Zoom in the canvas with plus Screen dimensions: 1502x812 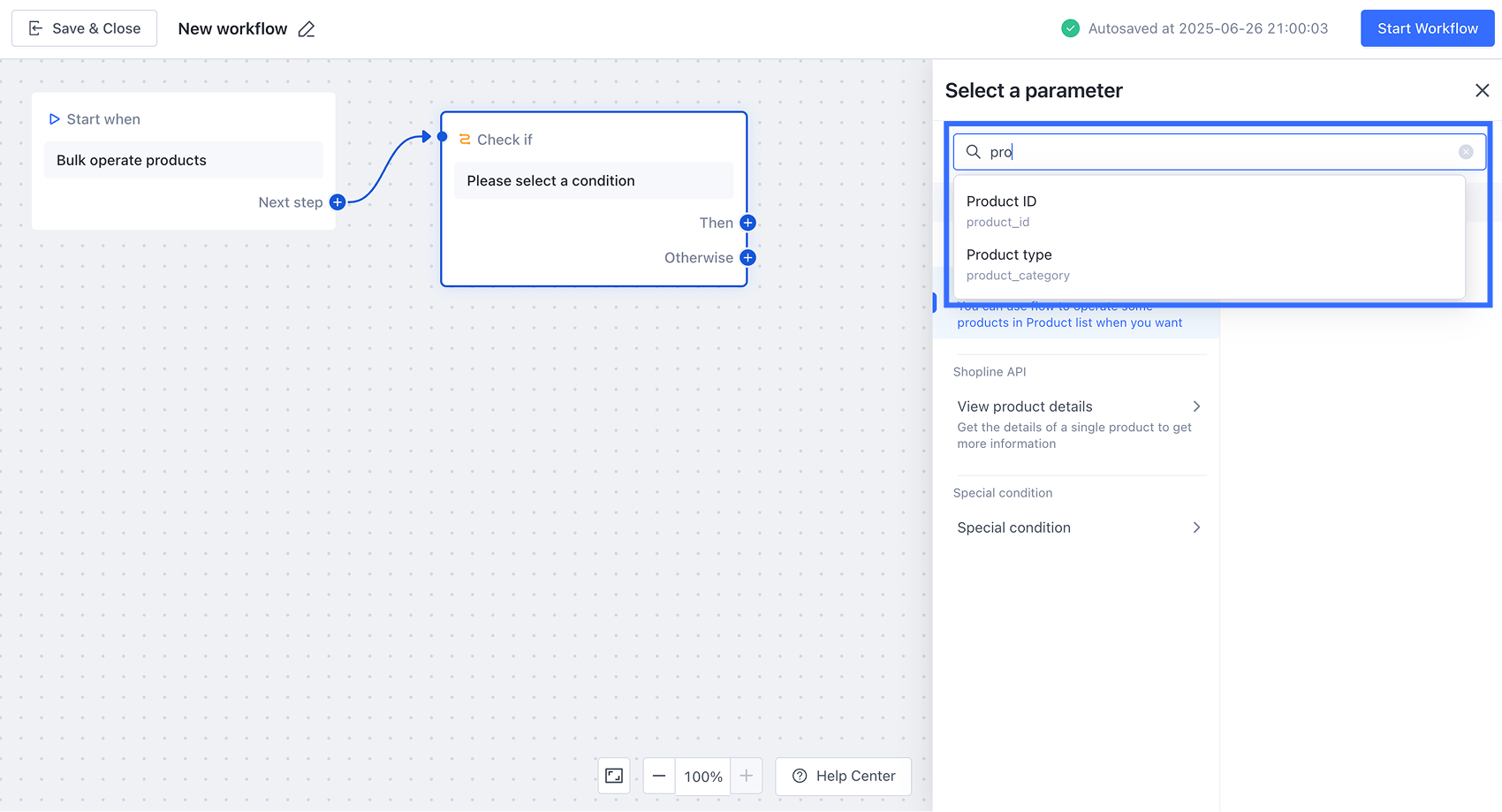747,776
